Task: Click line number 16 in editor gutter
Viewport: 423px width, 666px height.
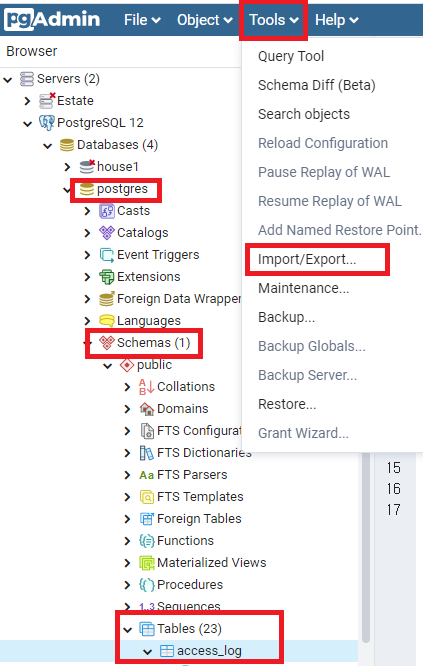Action: click(x=393, y=489)
